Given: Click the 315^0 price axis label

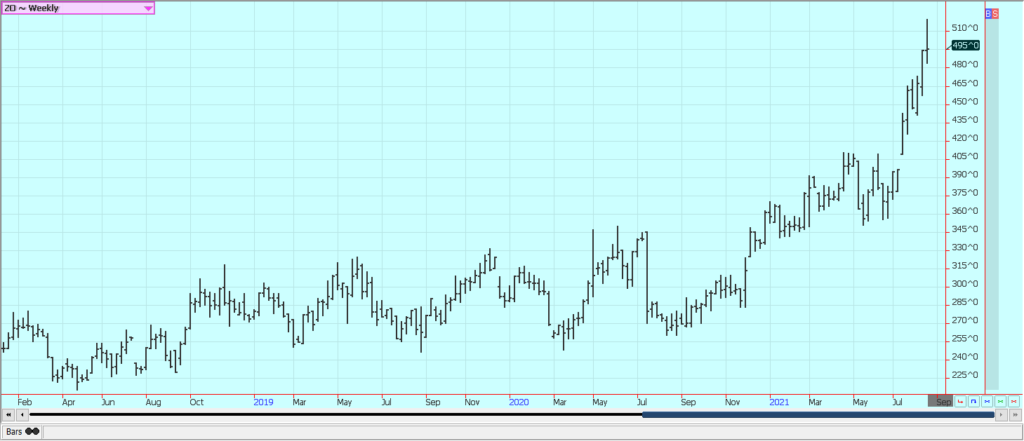Looking at the screenshot, I should click(x=965, y=266).
